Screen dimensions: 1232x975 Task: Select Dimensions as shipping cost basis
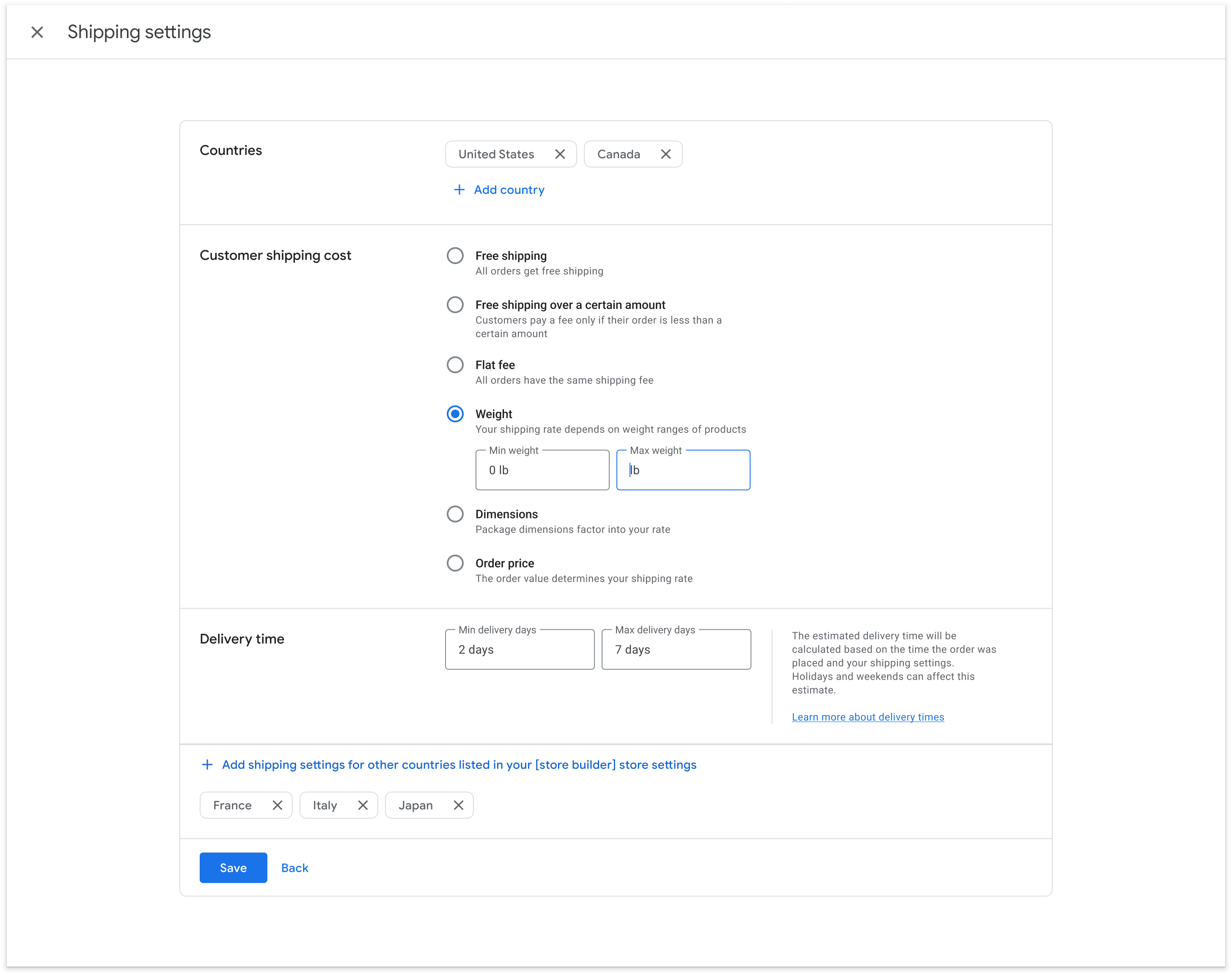point(455,514)
